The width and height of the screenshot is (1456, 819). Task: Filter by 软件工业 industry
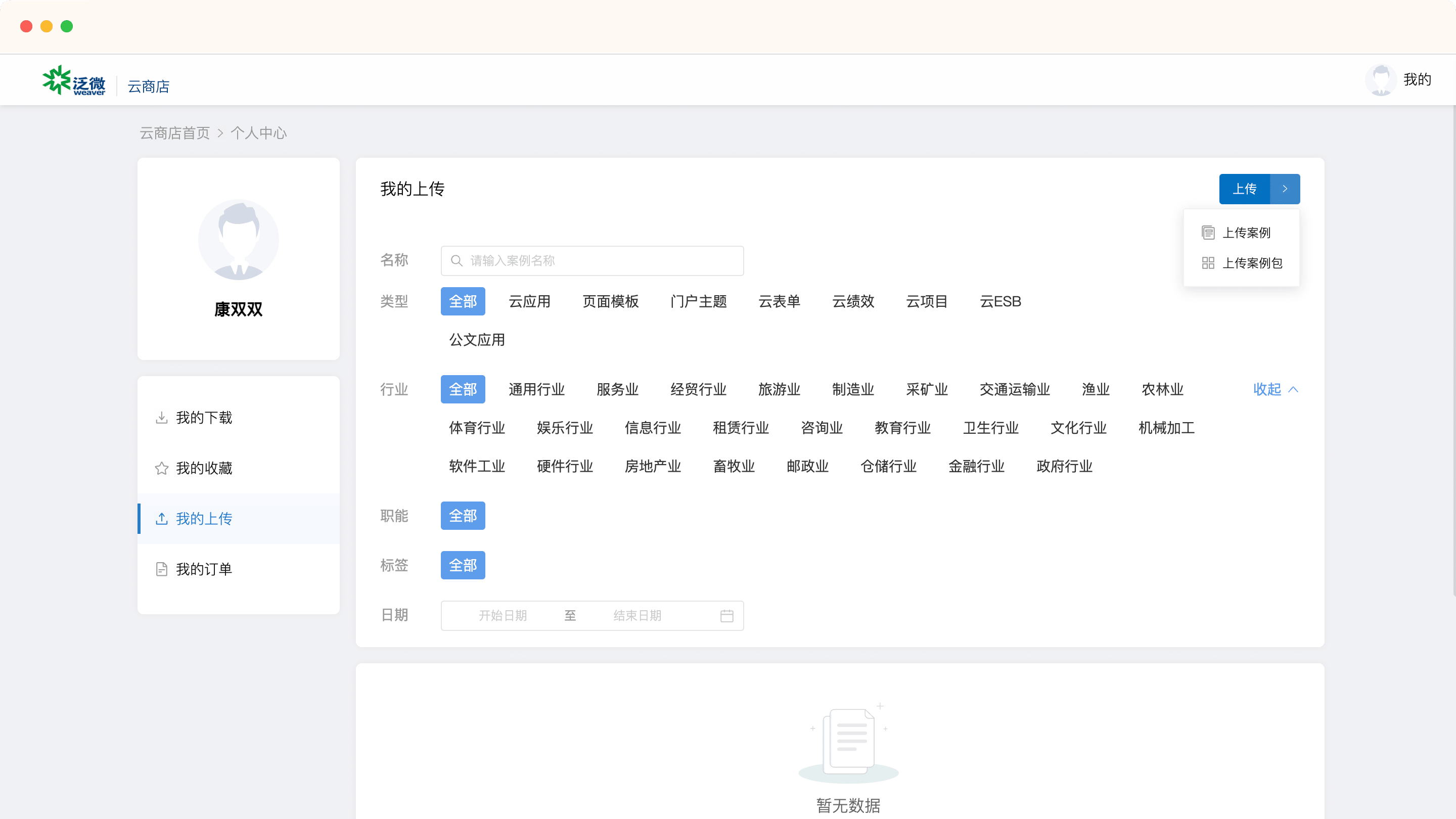click(476, 466)
